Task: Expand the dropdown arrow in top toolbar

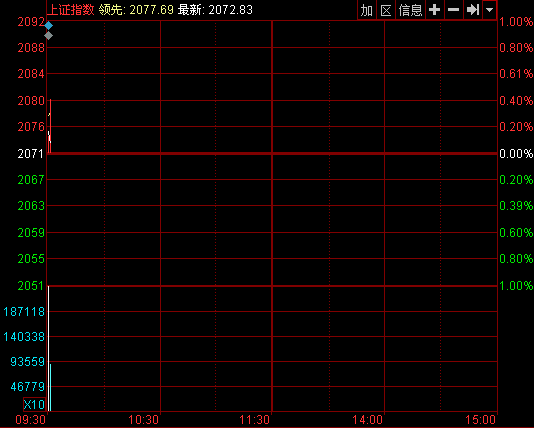Action: click(489, 10)
